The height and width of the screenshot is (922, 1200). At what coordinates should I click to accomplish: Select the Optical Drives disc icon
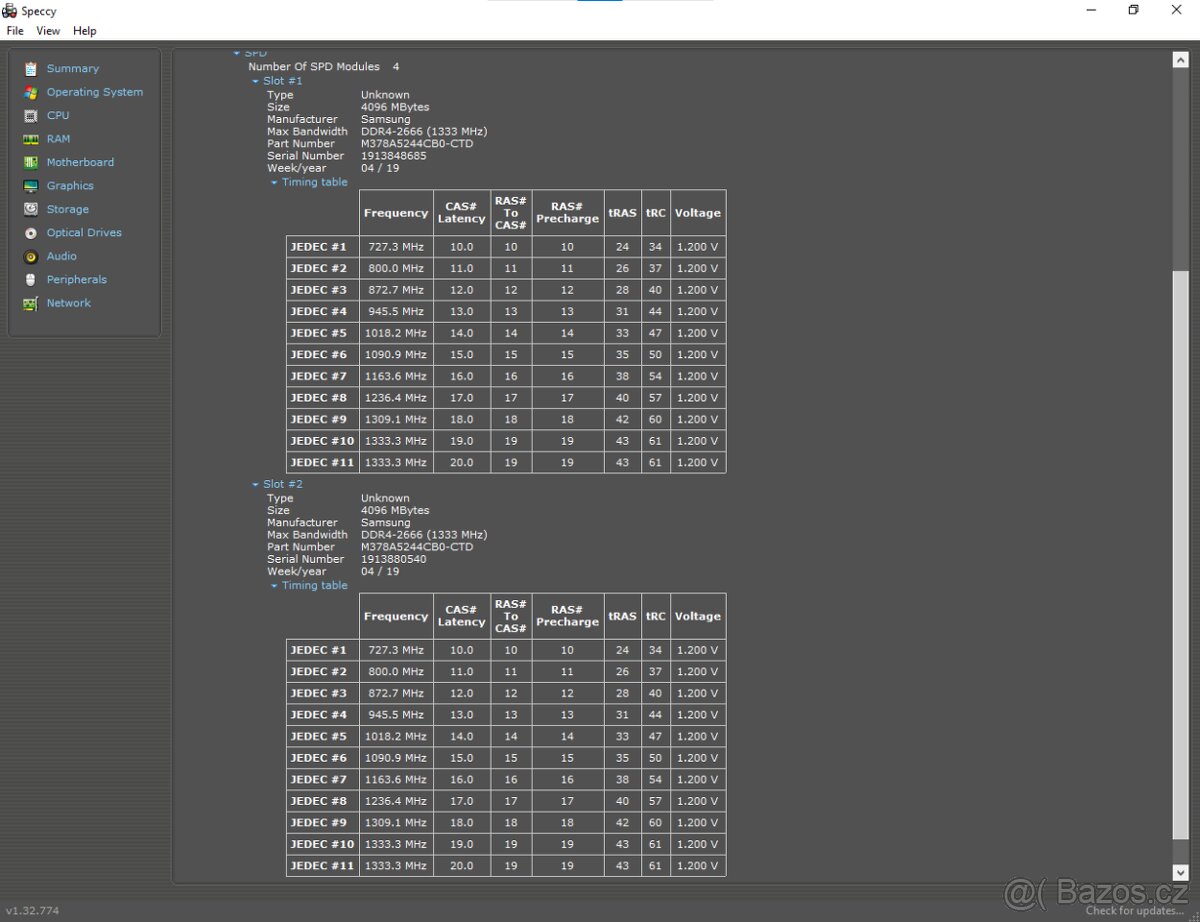pos(30,233)
